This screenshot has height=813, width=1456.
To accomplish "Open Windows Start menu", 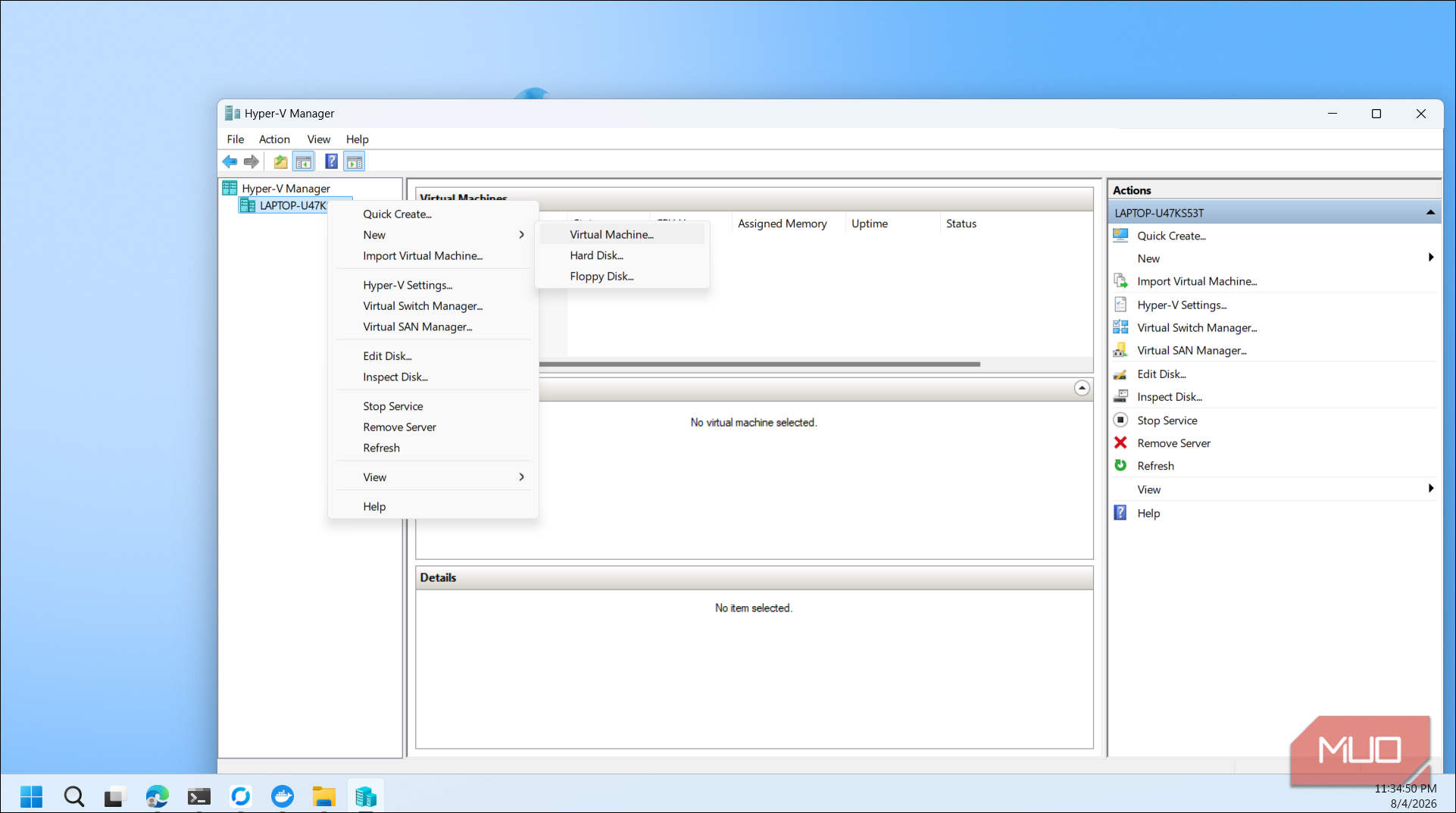I will click(31, 796).
